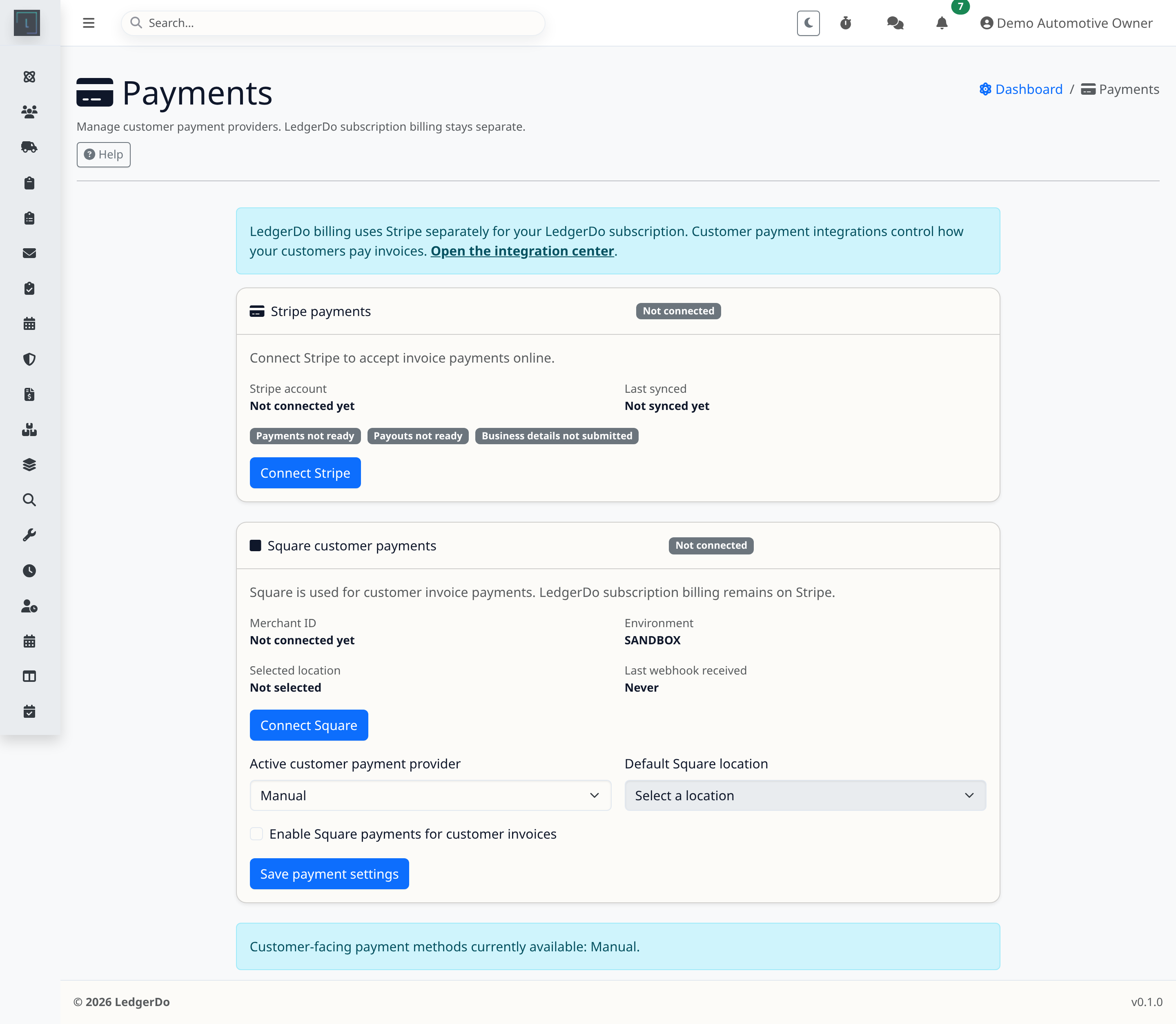Click the layers stack sidebar icon
Image resolution: width=1176 pixels, height=1024 pixels.
point(29,465)
